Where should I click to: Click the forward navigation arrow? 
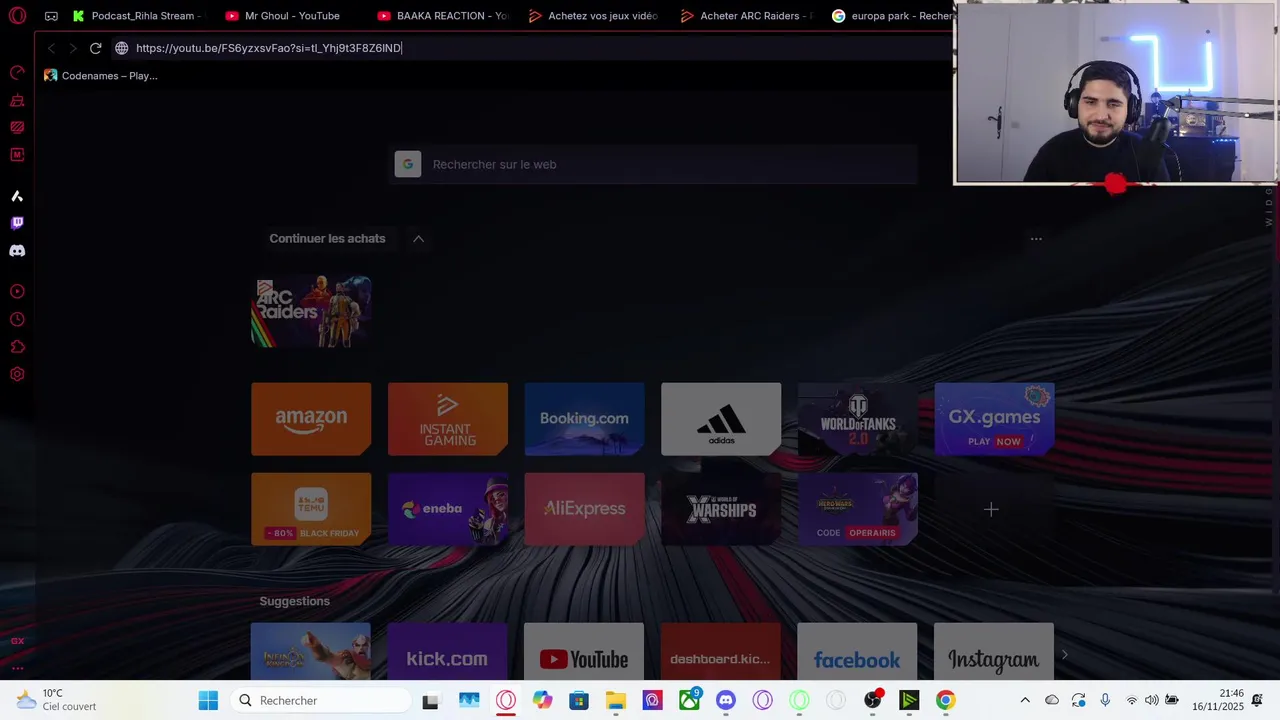point(73,48)
